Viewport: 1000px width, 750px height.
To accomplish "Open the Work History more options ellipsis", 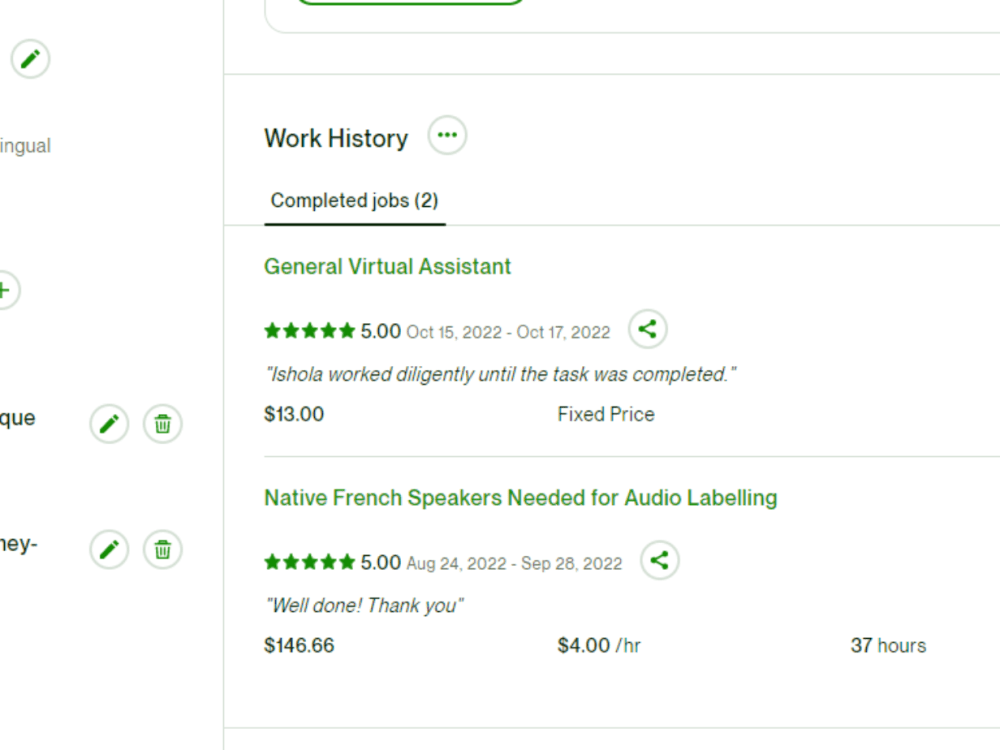I will click(x=447, y=135).
